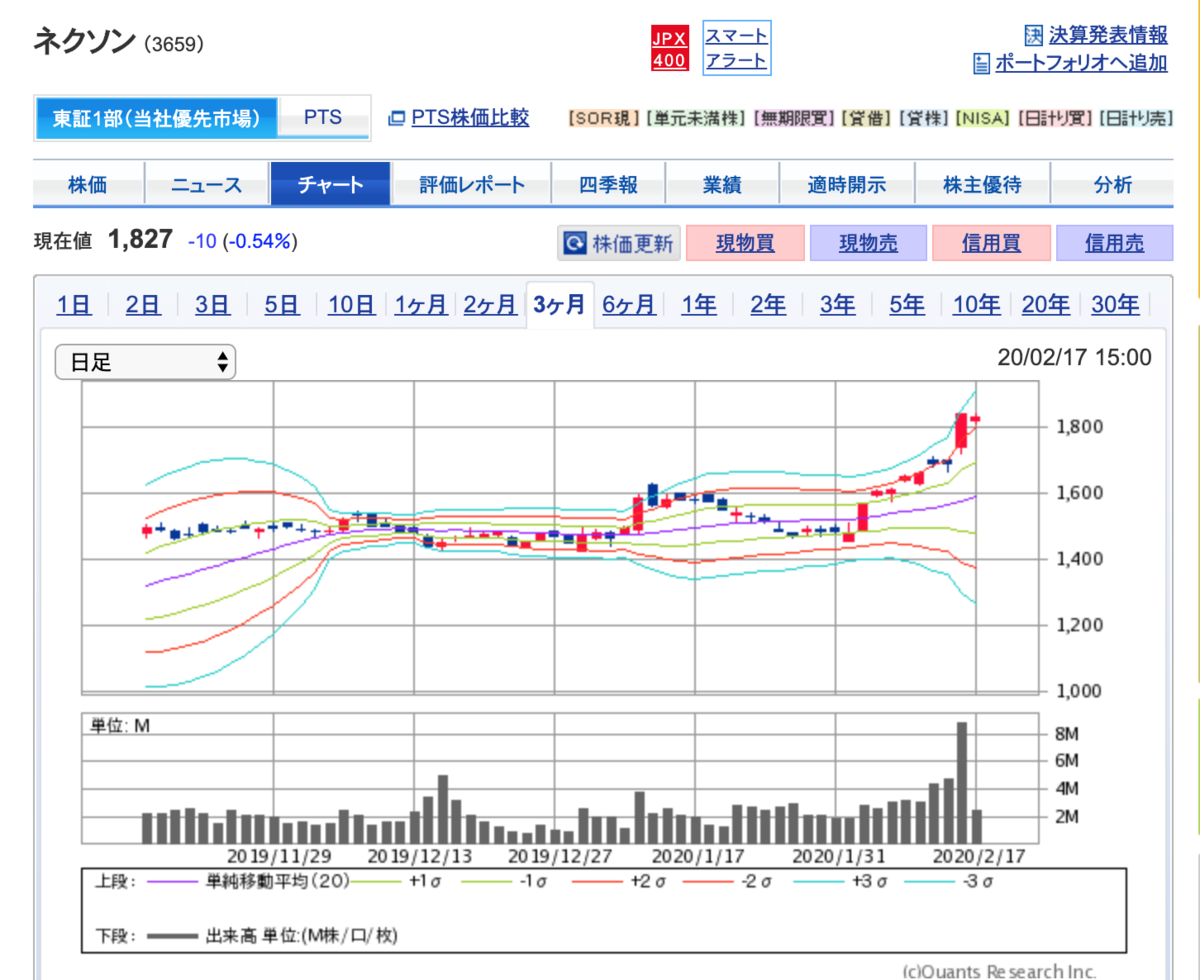Screen dimensions: 1200x980
Task: Click the 現物売 button
Action: click(x=868, y=243)
